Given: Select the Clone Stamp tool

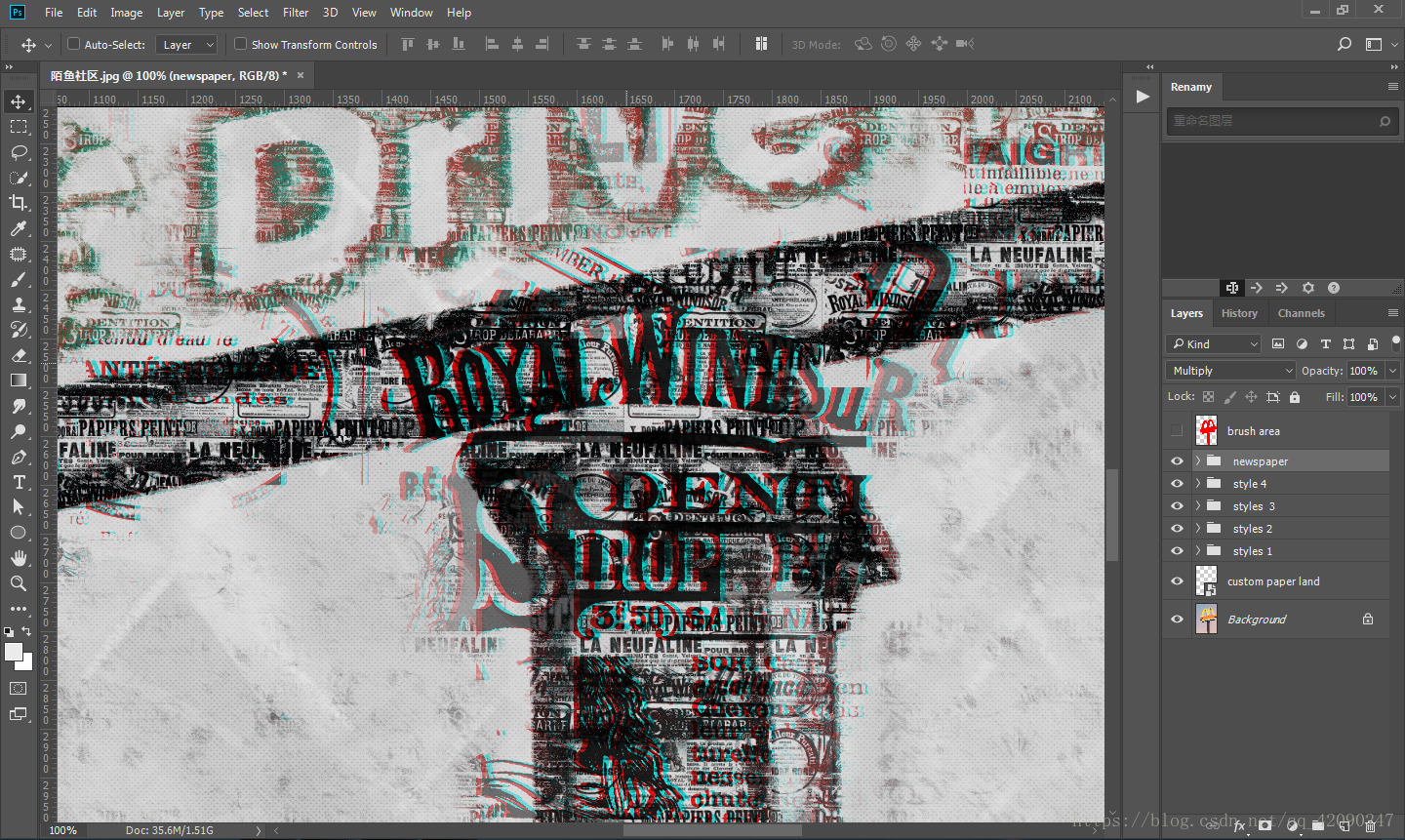Looking at the screenshot, I should click(19, 304).
